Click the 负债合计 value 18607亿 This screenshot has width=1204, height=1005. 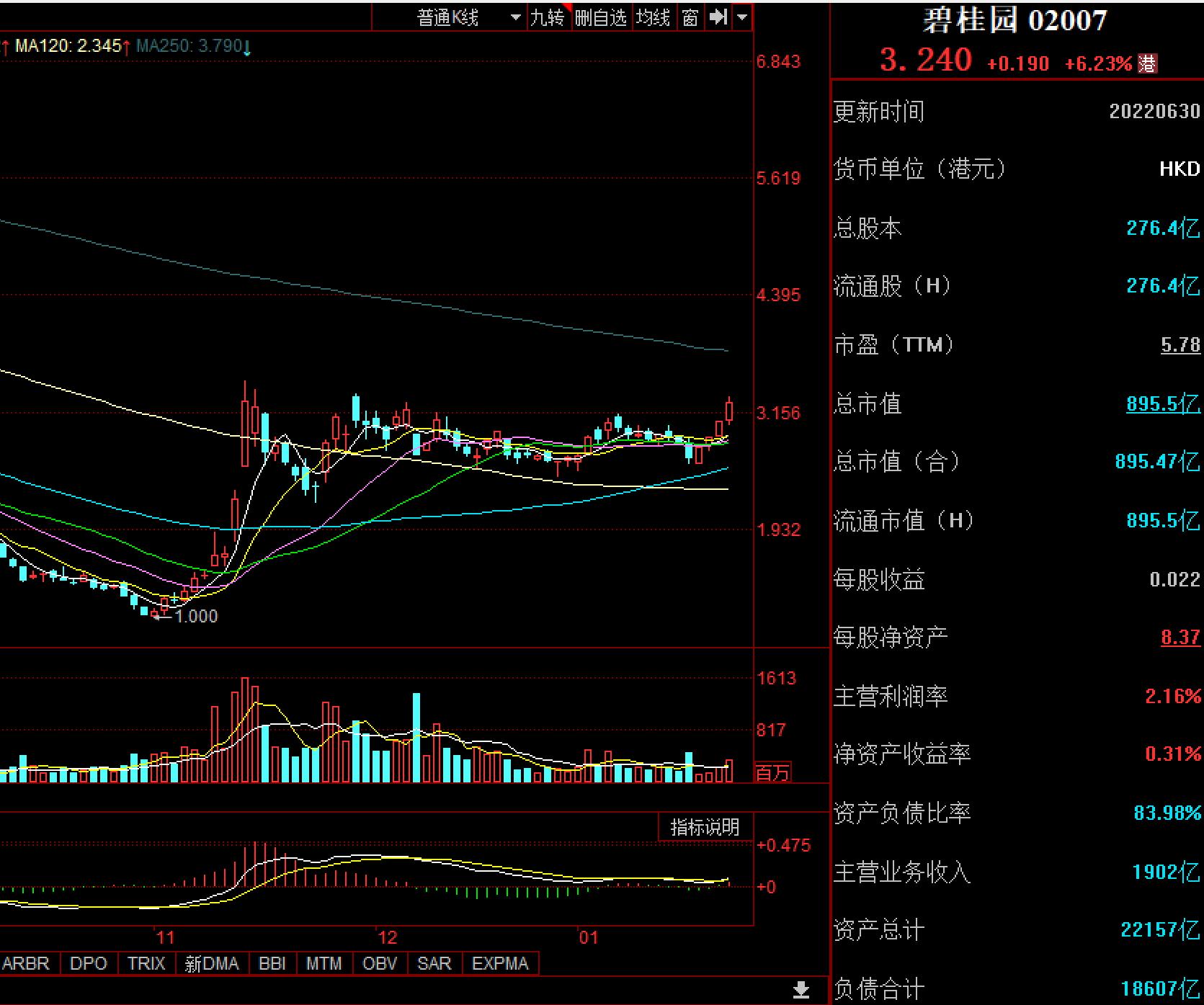pyautogui.click(x=1160, y=988)
